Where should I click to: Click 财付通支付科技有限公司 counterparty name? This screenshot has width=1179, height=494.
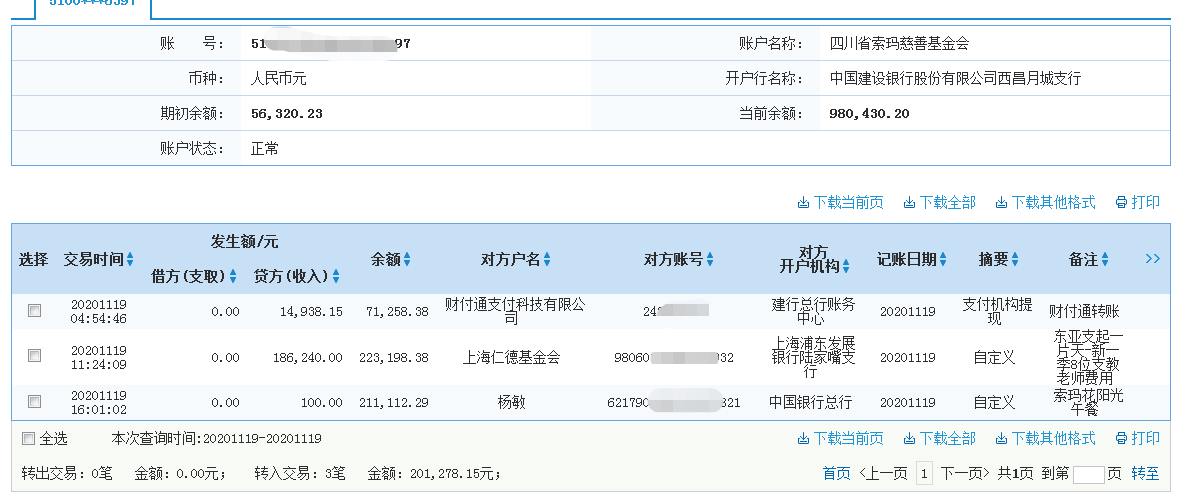coord(514,311)
